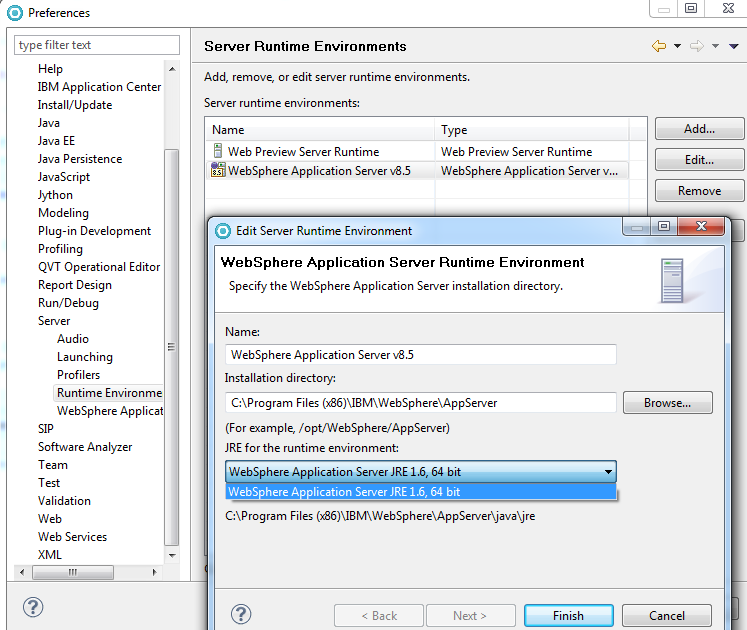Click the help icon in Edit dialog
747x630 pixels.
coord(241,614)
